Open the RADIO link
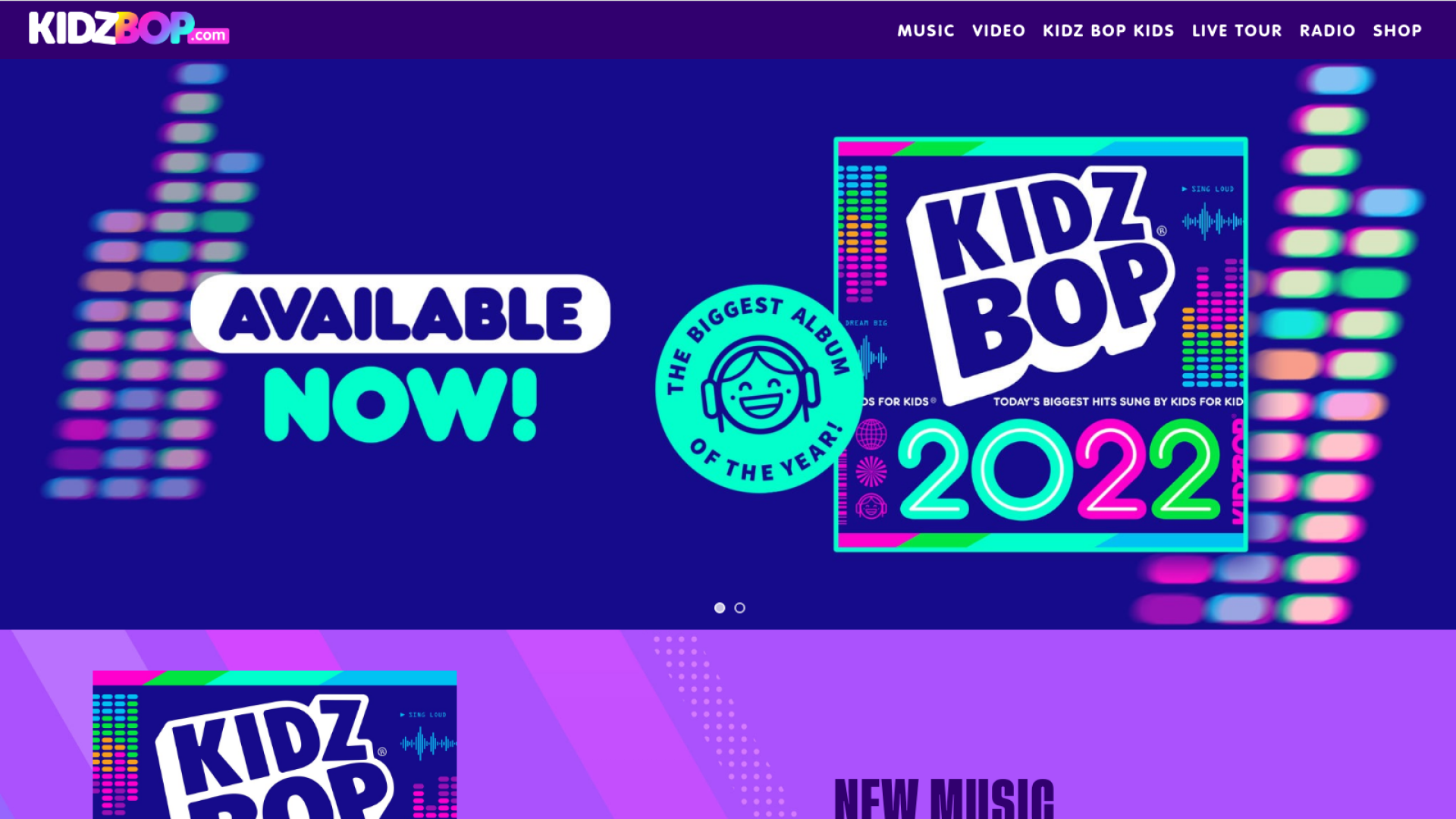The width and height of the screenshot is (1456, 819). point(1327,30)
